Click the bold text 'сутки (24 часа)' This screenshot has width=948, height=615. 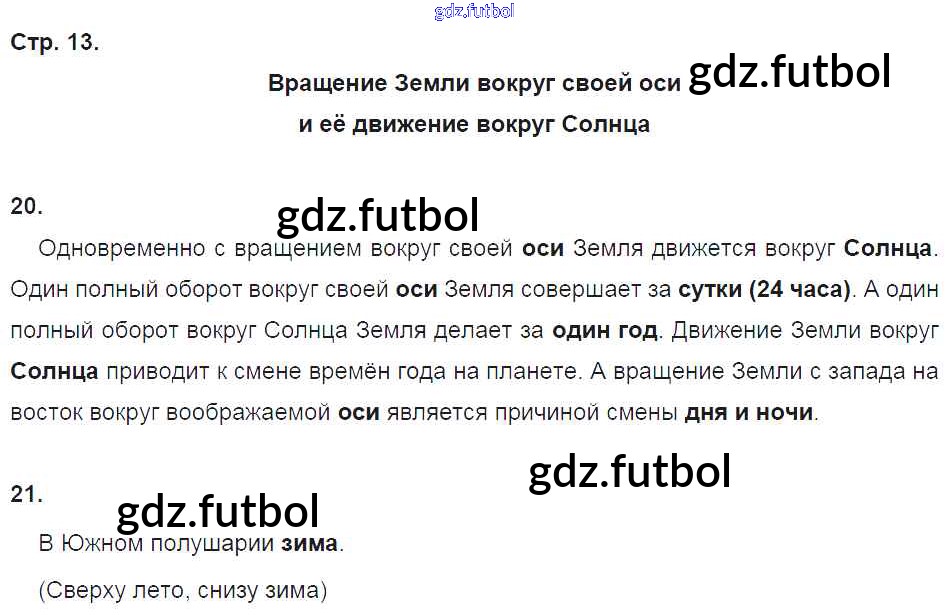(x=764, y=290)
